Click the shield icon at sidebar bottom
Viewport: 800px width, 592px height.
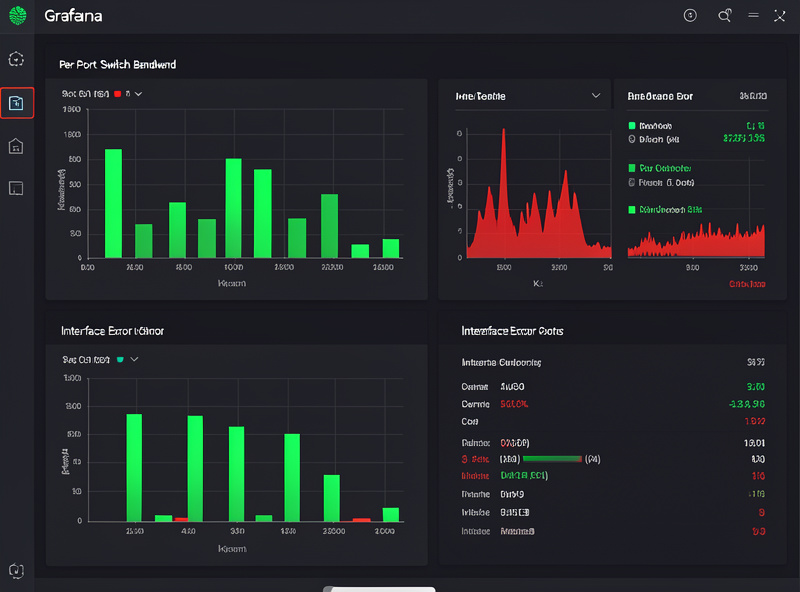point(16,571)
